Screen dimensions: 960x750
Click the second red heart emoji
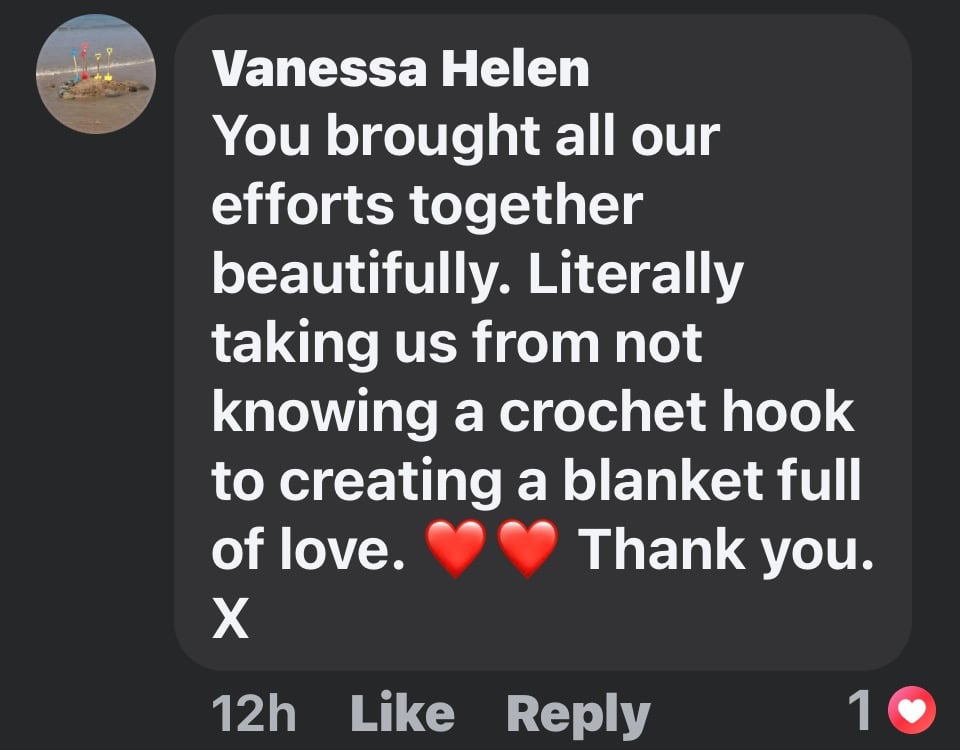(x=527, y=550)
